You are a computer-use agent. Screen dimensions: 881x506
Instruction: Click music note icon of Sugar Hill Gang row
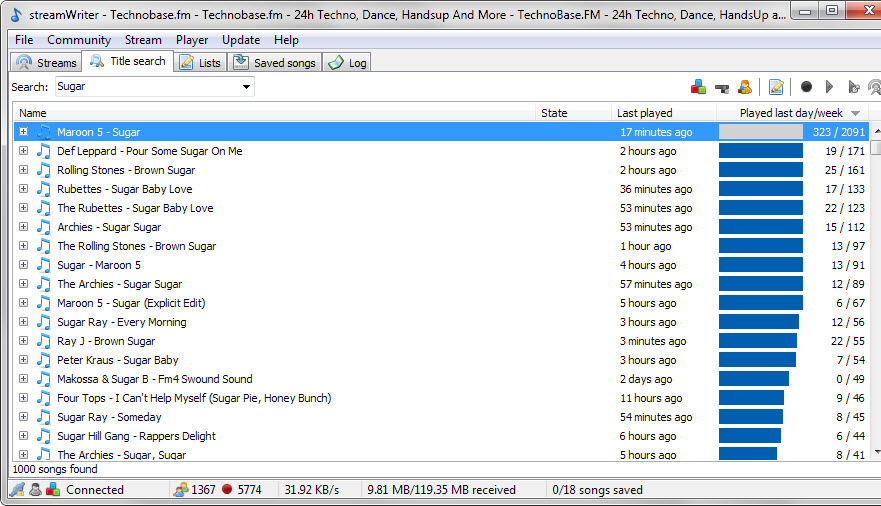coord(44,436)
